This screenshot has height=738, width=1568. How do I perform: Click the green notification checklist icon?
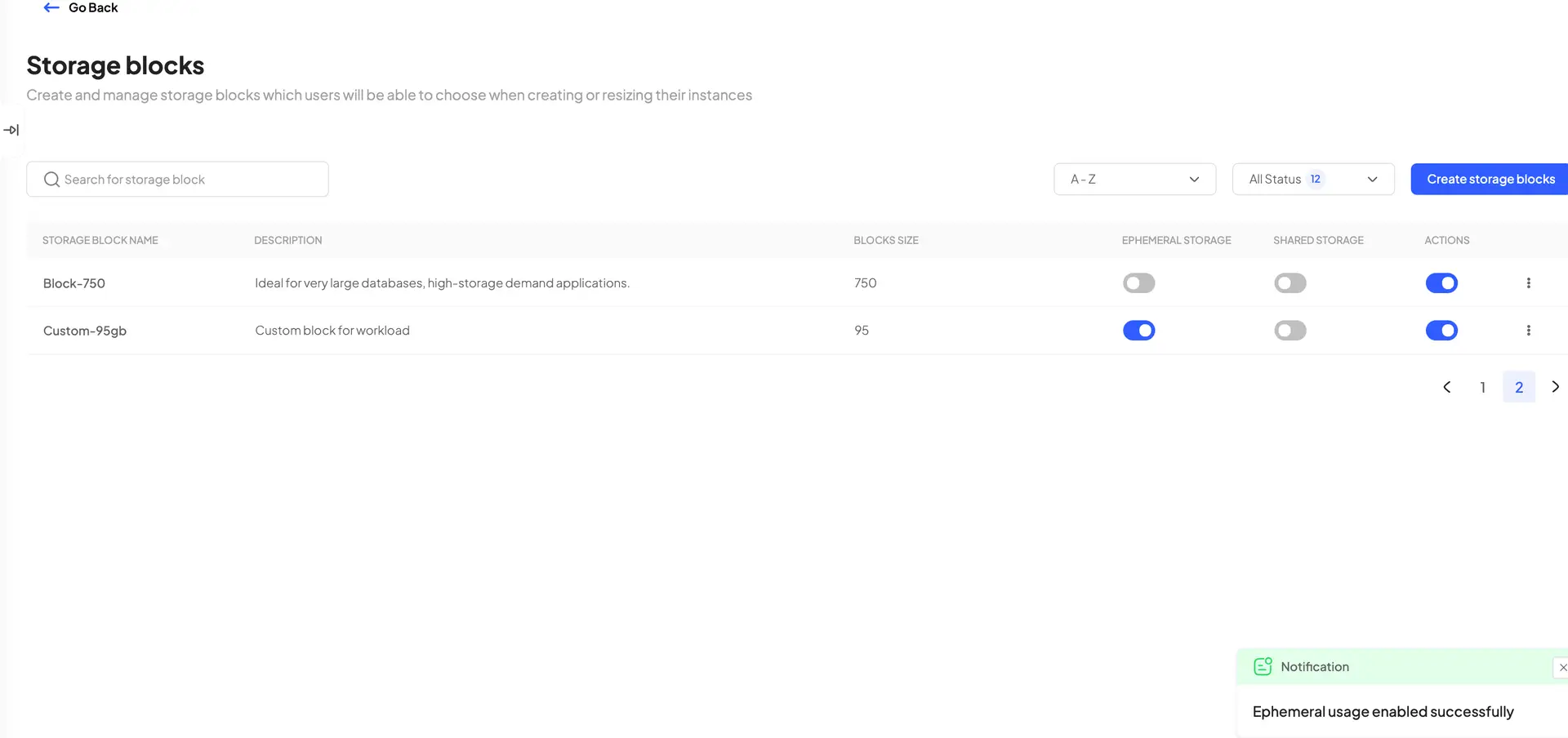pos(1263,666)
